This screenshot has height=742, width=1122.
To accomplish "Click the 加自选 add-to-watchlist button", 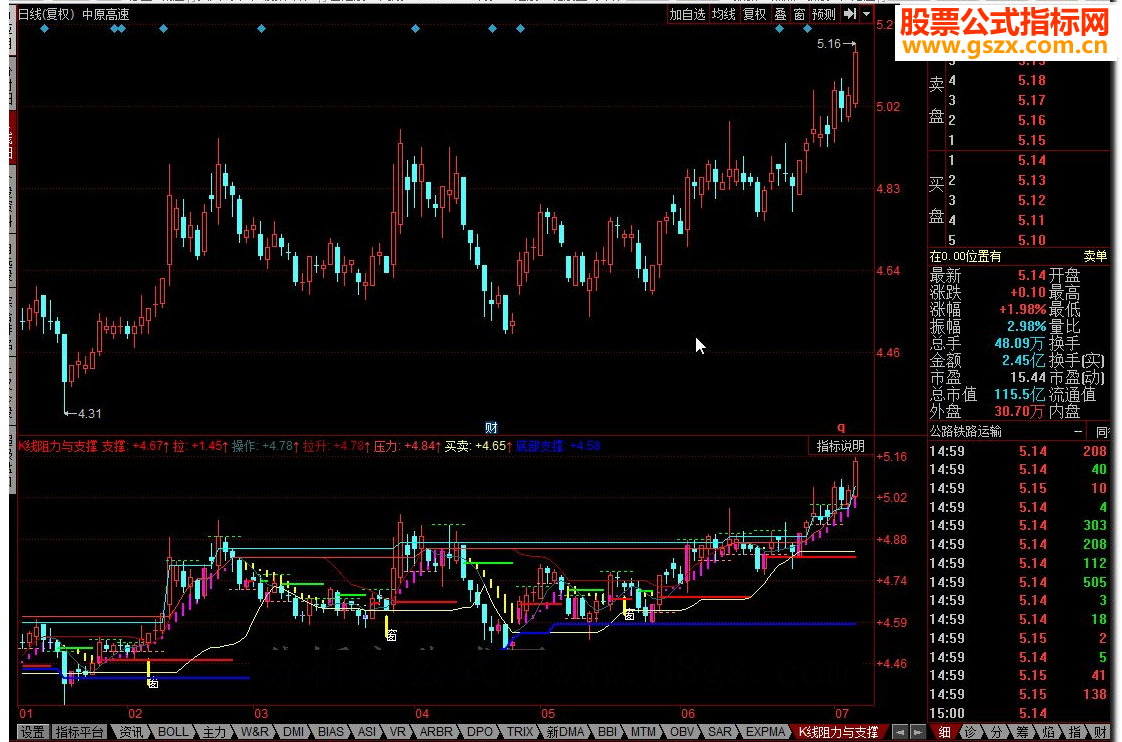I will [x=687, y=14].
